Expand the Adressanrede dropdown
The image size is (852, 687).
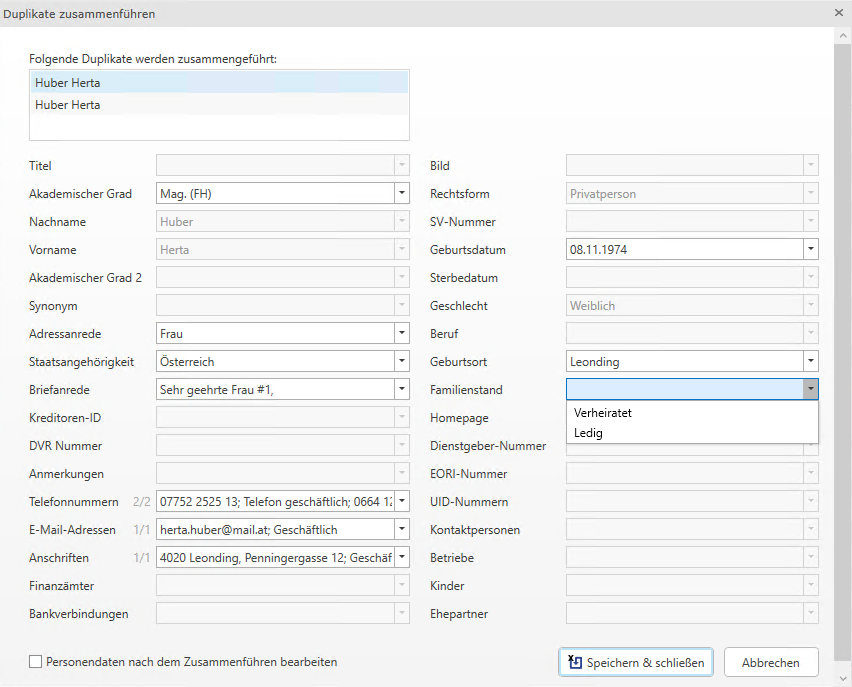tap(401, 334)
